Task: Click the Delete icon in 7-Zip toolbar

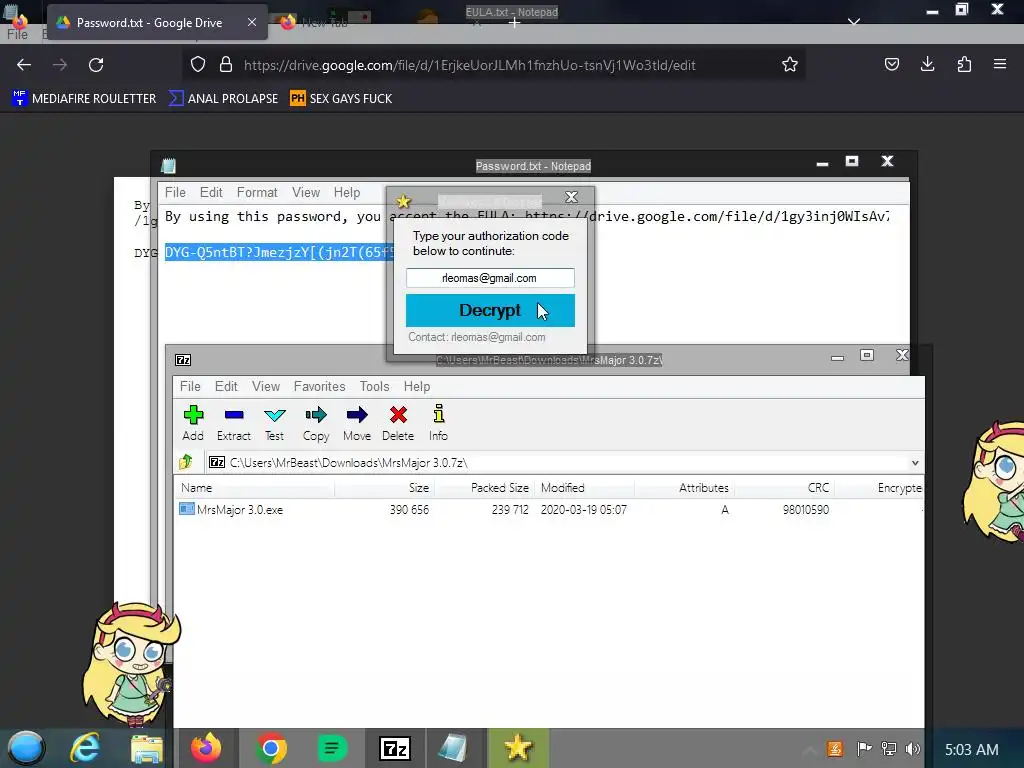Action: tap(398, 415)
